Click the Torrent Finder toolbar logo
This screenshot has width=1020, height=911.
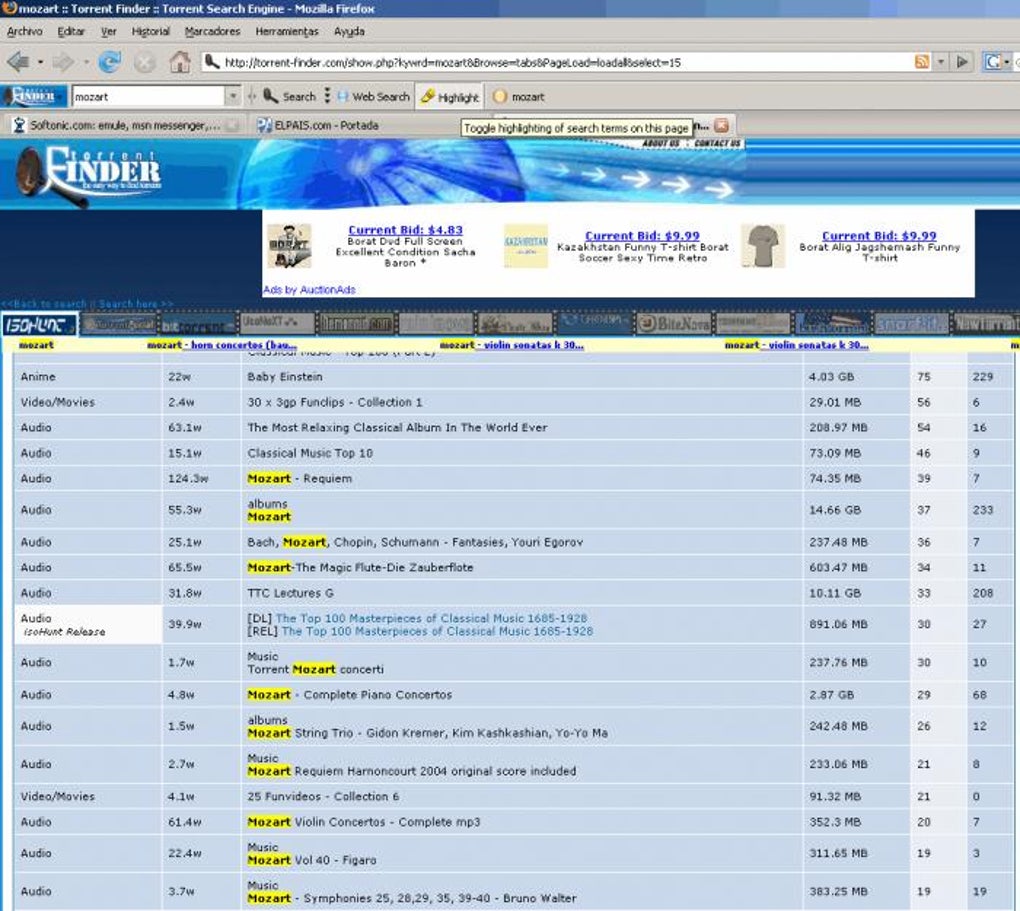tap(34, 96)
